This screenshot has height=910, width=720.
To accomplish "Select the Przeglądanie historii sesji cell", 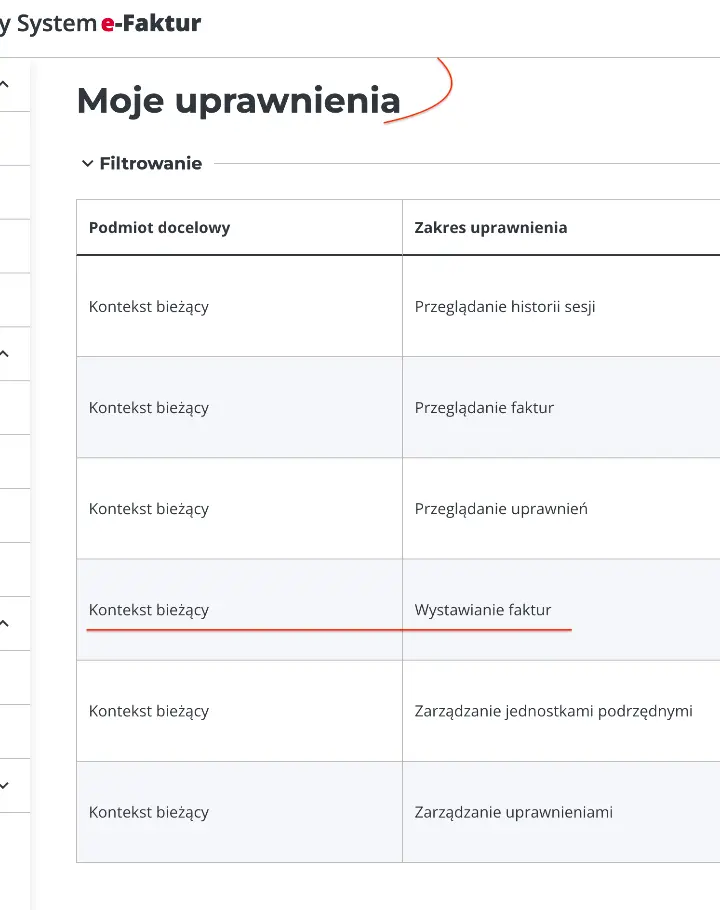I will click(504, 307).
